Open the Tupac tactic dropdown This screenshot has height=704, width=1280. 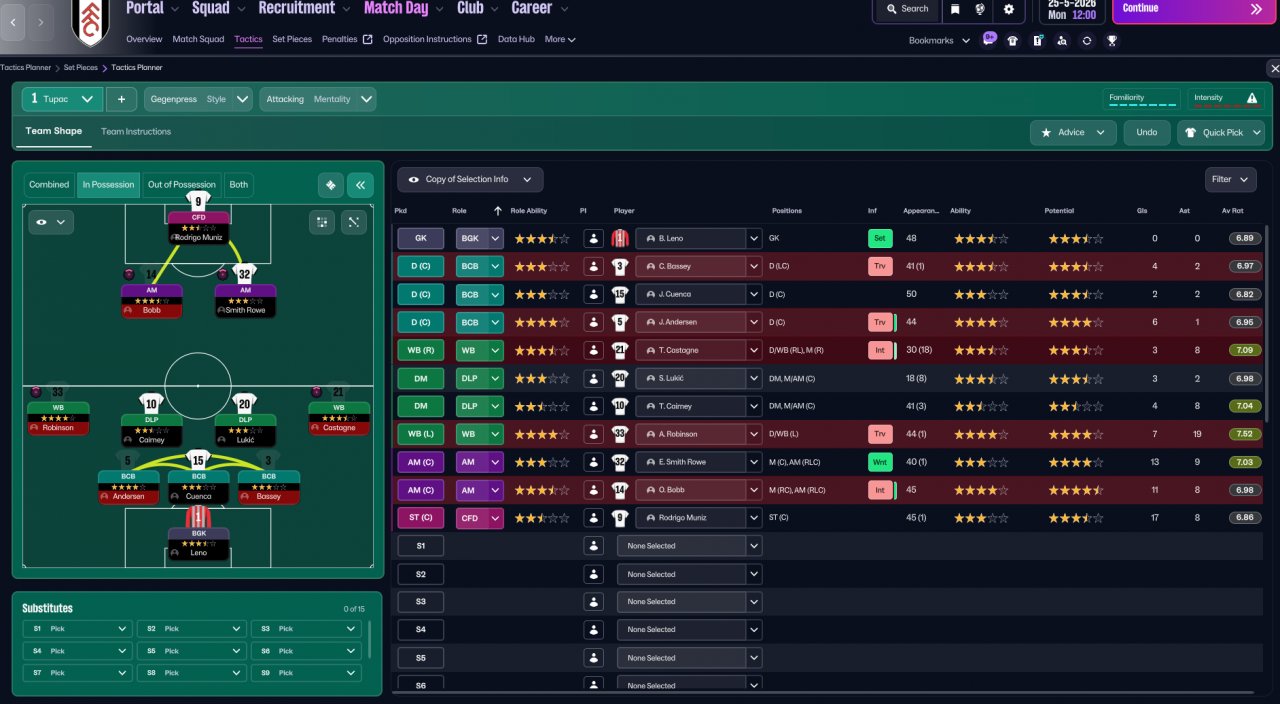pyautogui.click(x=62, y=99)
